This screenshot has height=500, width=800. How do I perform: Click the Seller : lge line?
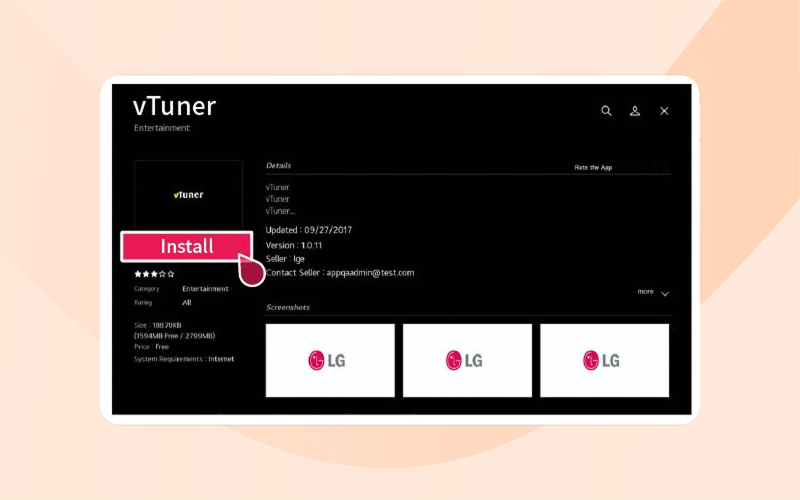coord(285,259)
